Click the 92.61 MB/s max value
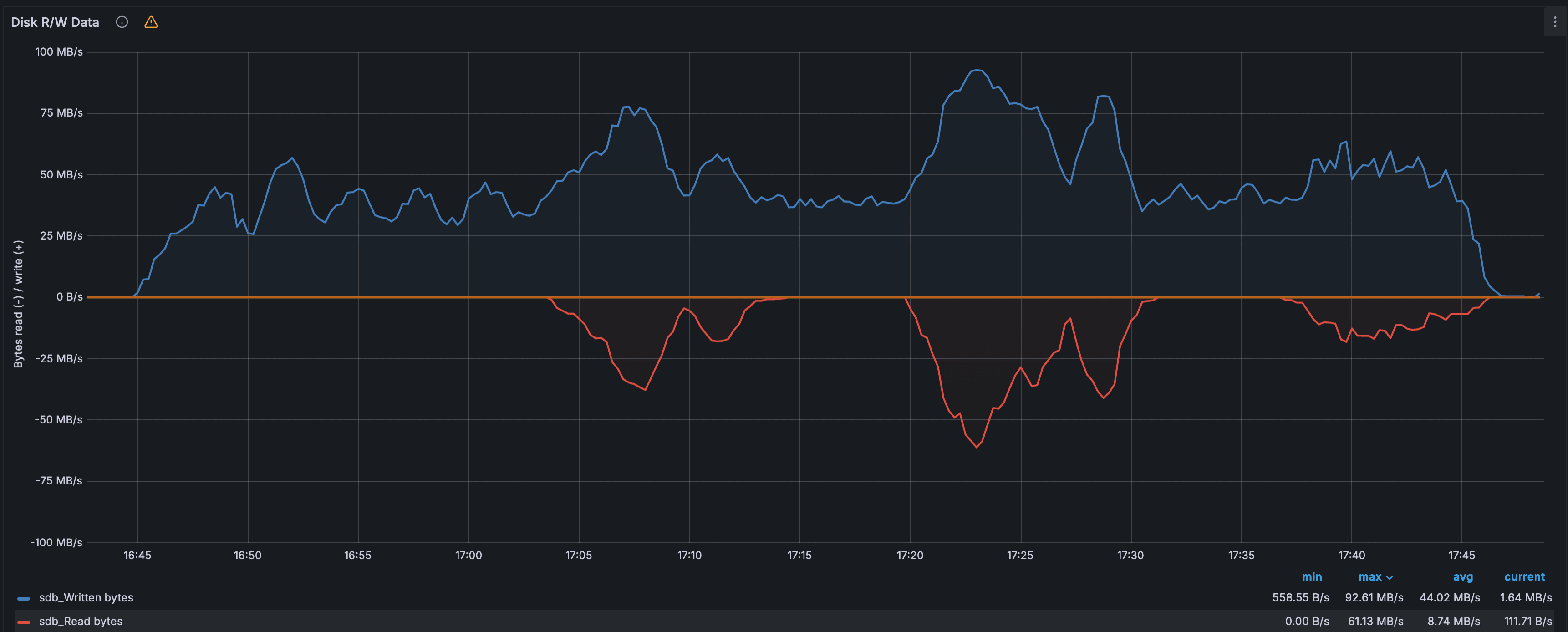This screenshot has height=632, width=1568. pos(1374,597)
